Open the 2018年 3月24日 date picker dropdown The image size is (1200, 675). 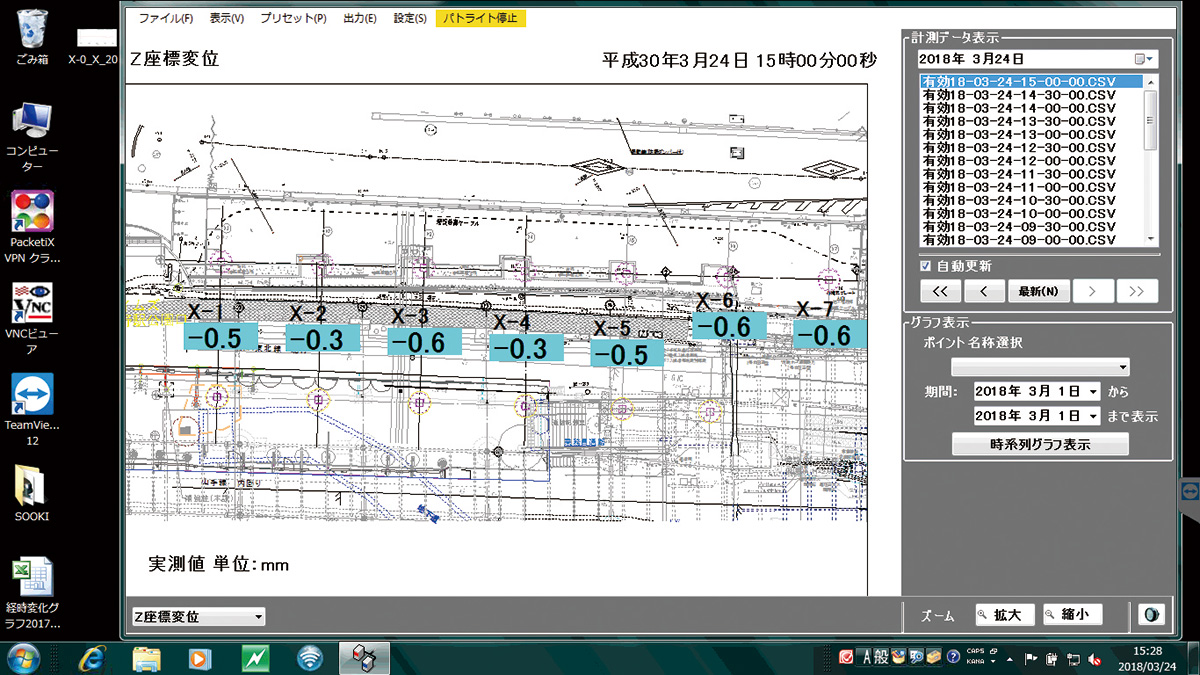1145,59
